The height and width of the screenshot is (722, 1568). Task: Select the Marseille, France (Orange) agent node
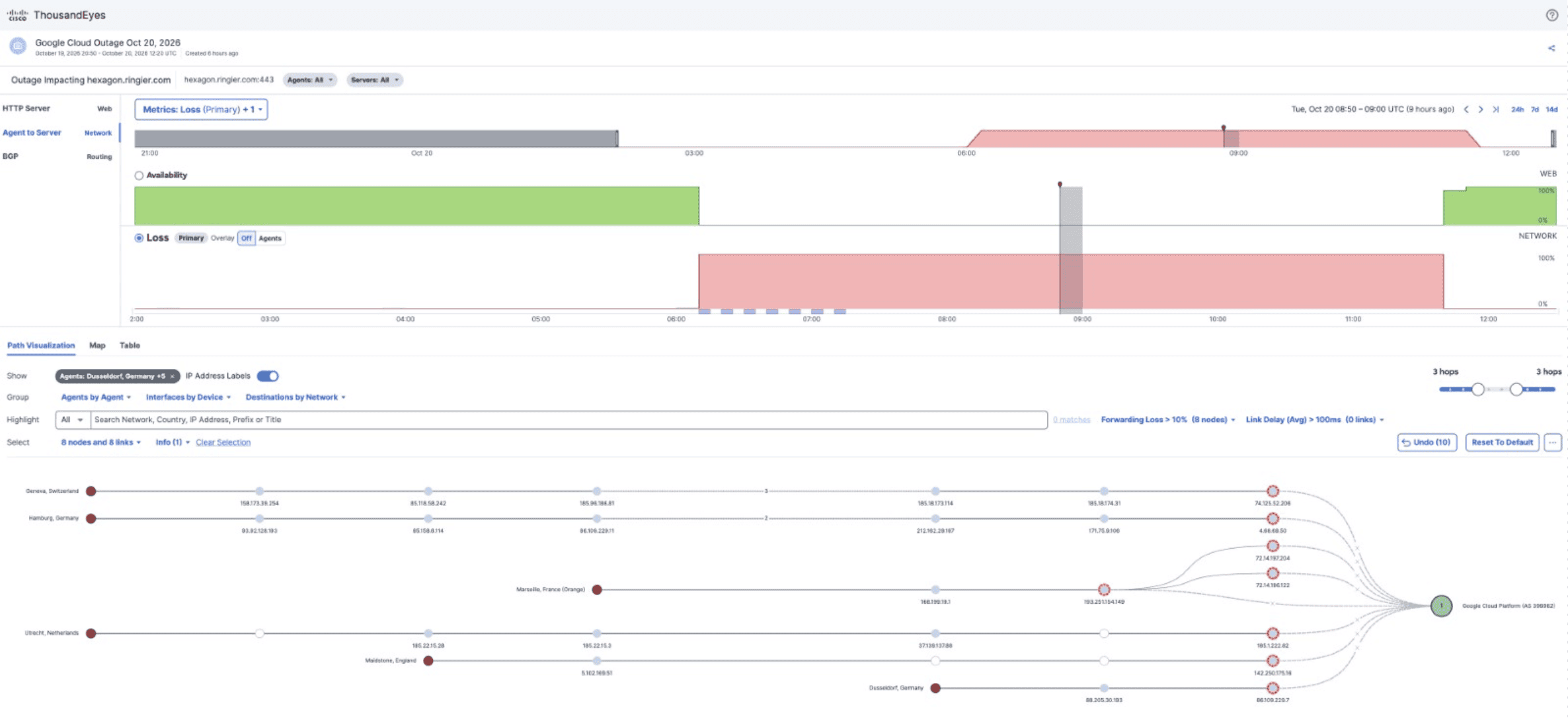[x=597, y=590]
